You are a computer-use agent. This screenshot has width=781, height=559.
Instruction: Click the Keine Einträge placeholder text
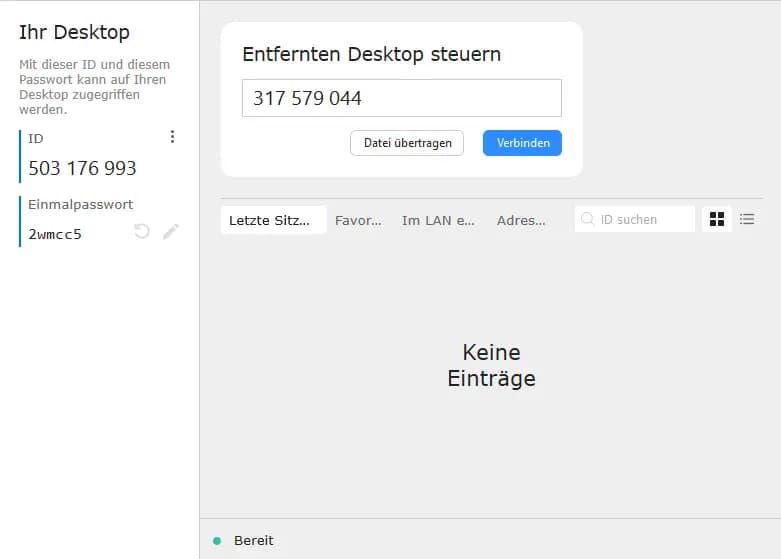click(x=491, y=366)
